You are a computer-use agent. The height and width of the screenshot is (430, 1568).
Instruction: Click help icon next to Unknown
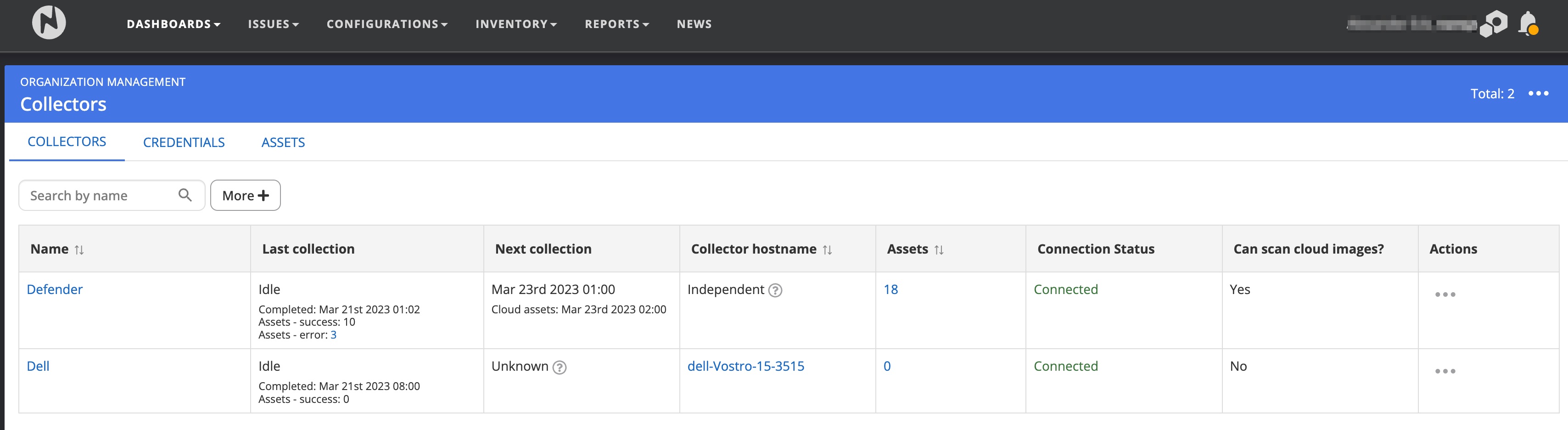(x=559, y=367)
